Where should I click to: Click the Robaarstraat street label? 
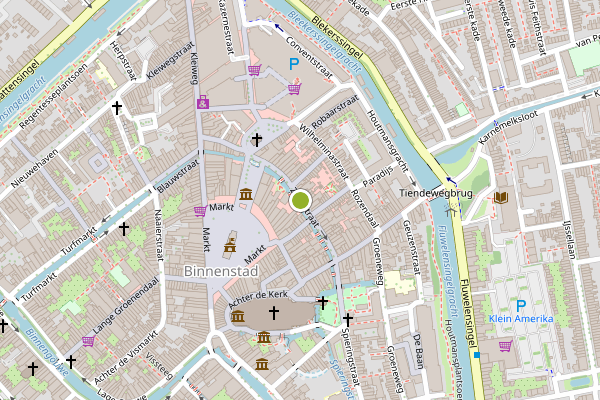coord(335,112)
